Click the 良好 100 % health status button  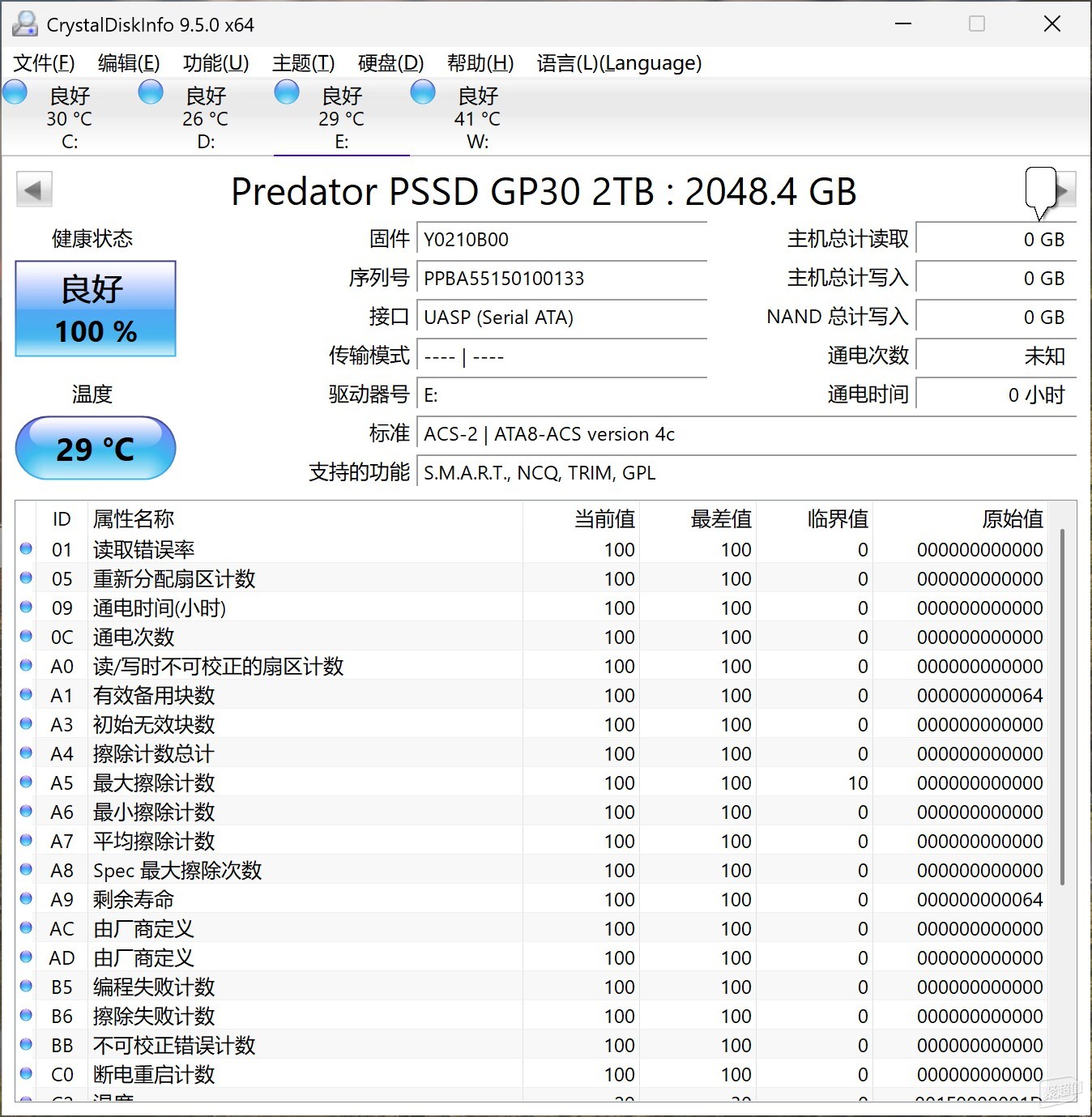pyautogui.click(x=96, y=309)
